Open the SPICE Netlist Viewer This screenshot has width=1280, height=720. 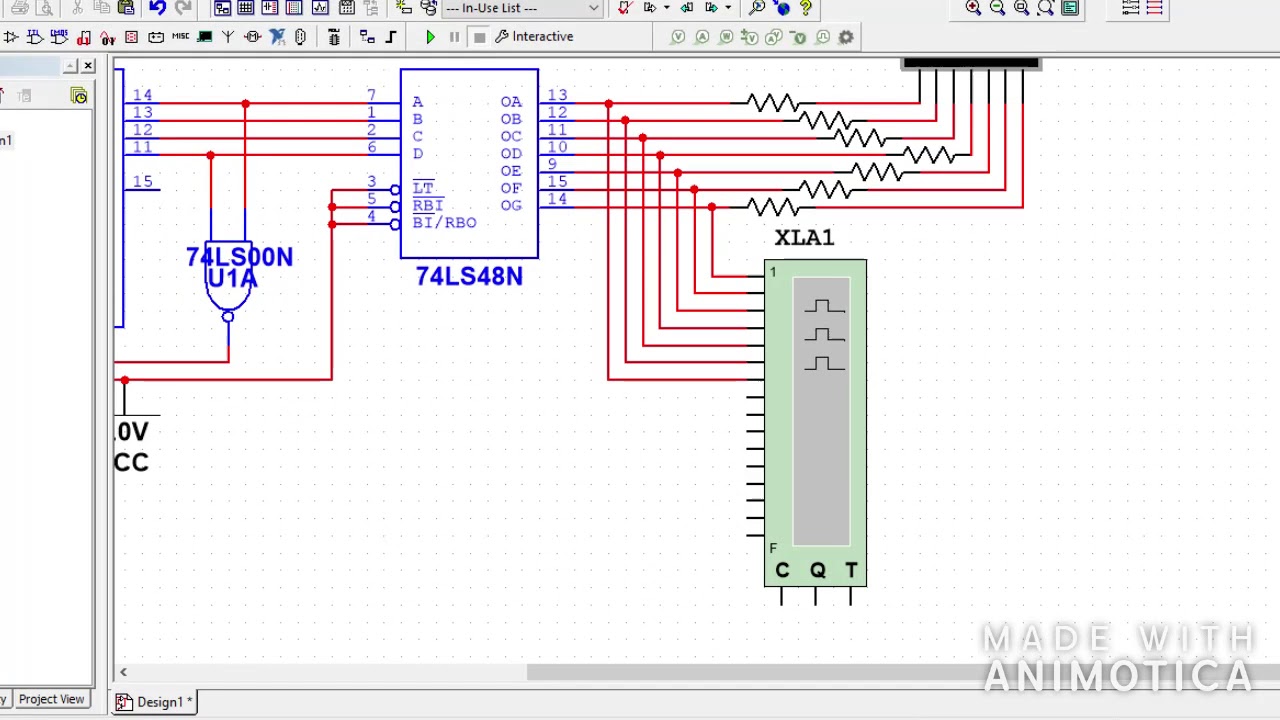coord(270,8)
